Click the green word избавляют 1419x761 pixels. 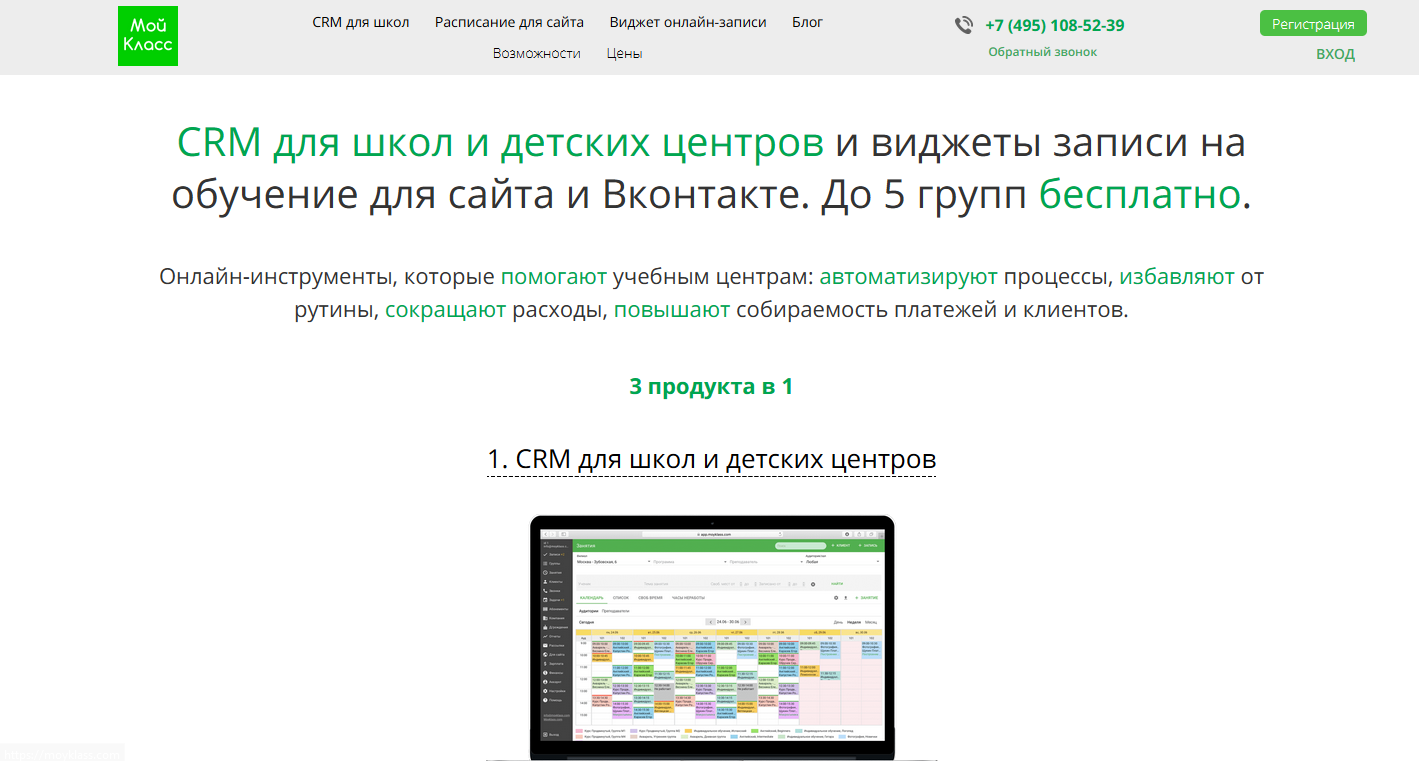[x=1177, y=277]
